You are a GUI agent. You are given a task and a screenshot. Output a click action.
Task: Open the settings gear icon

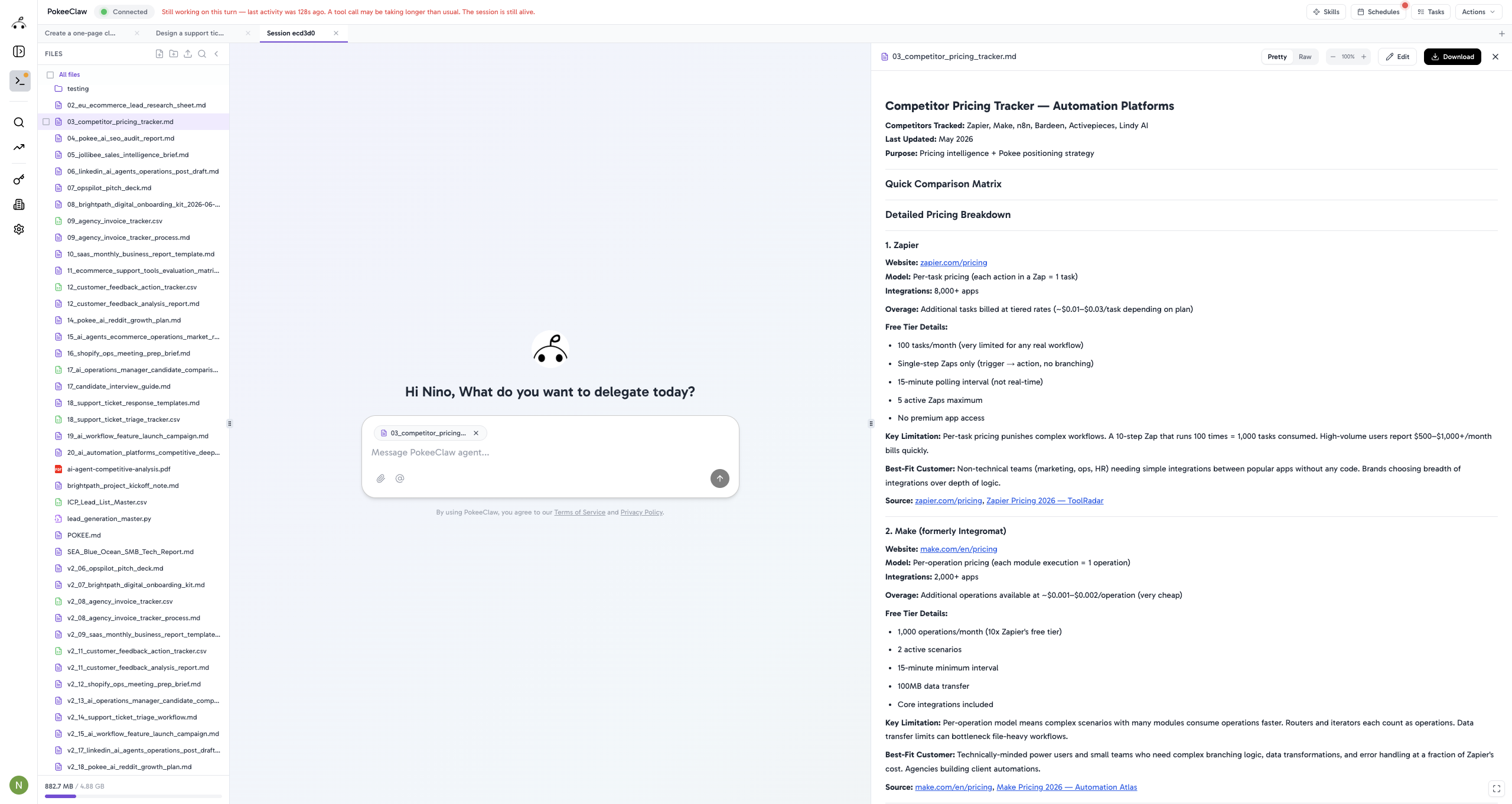(19, 229)
